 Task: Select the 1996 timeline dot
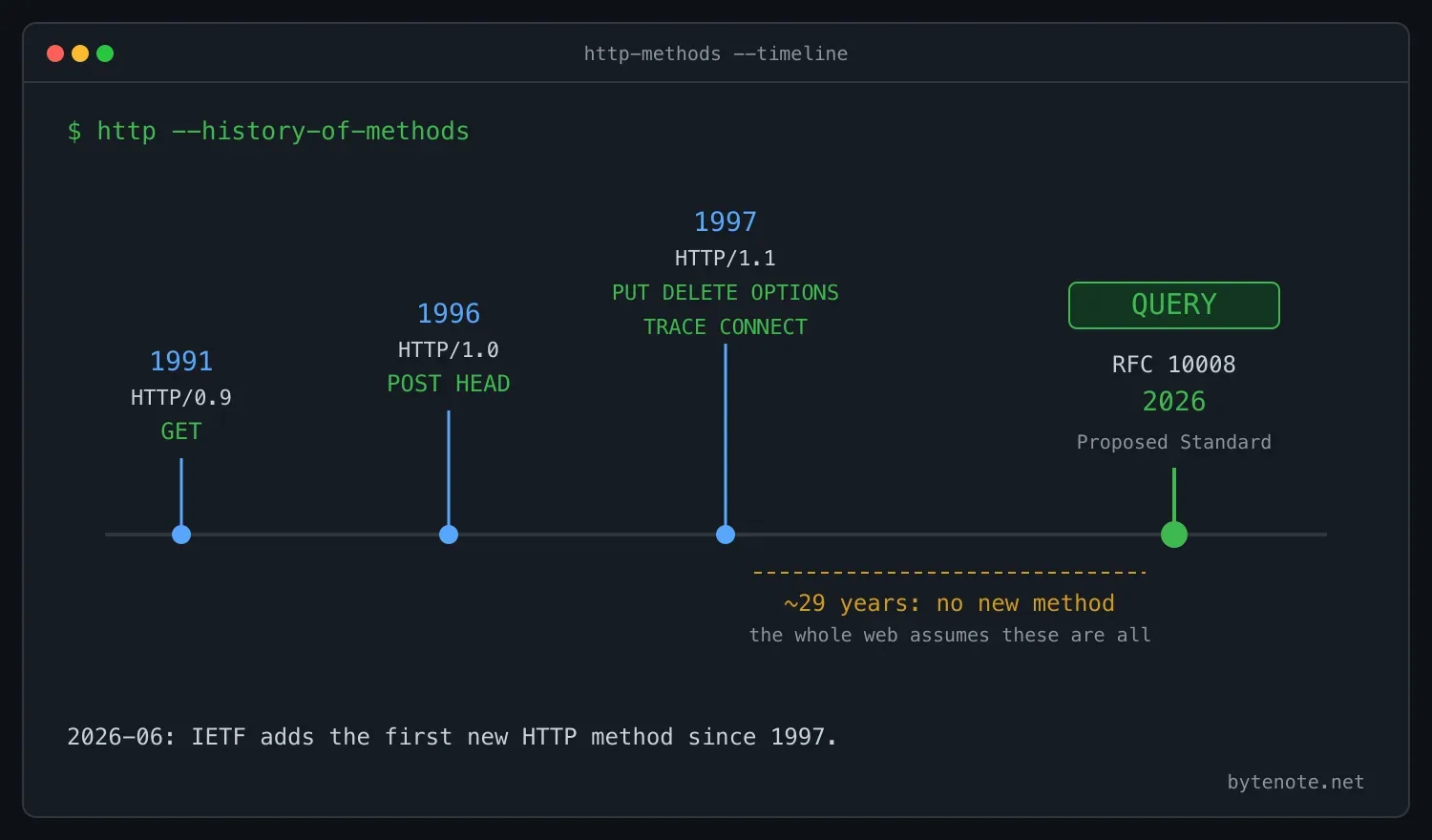[x=449, y=535]
